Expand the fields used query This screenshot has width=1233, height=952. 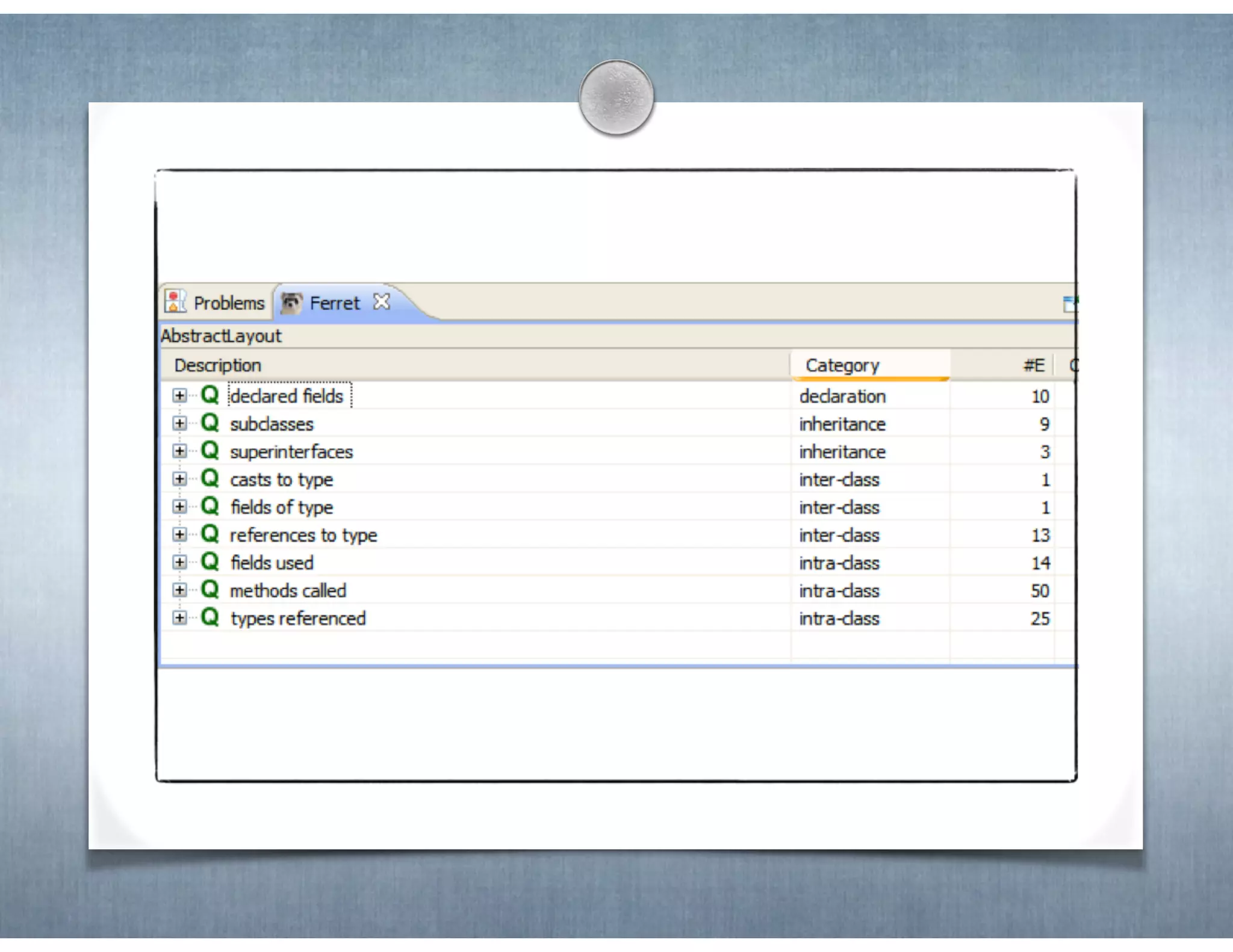(179, 562)
